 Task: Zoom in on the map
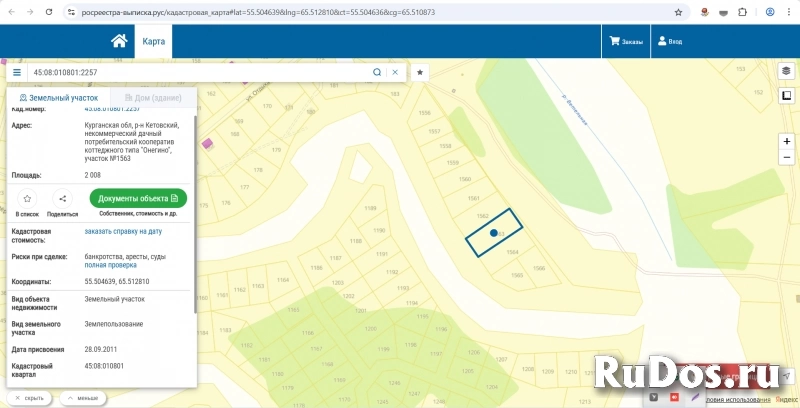click(x=786, y=141)
